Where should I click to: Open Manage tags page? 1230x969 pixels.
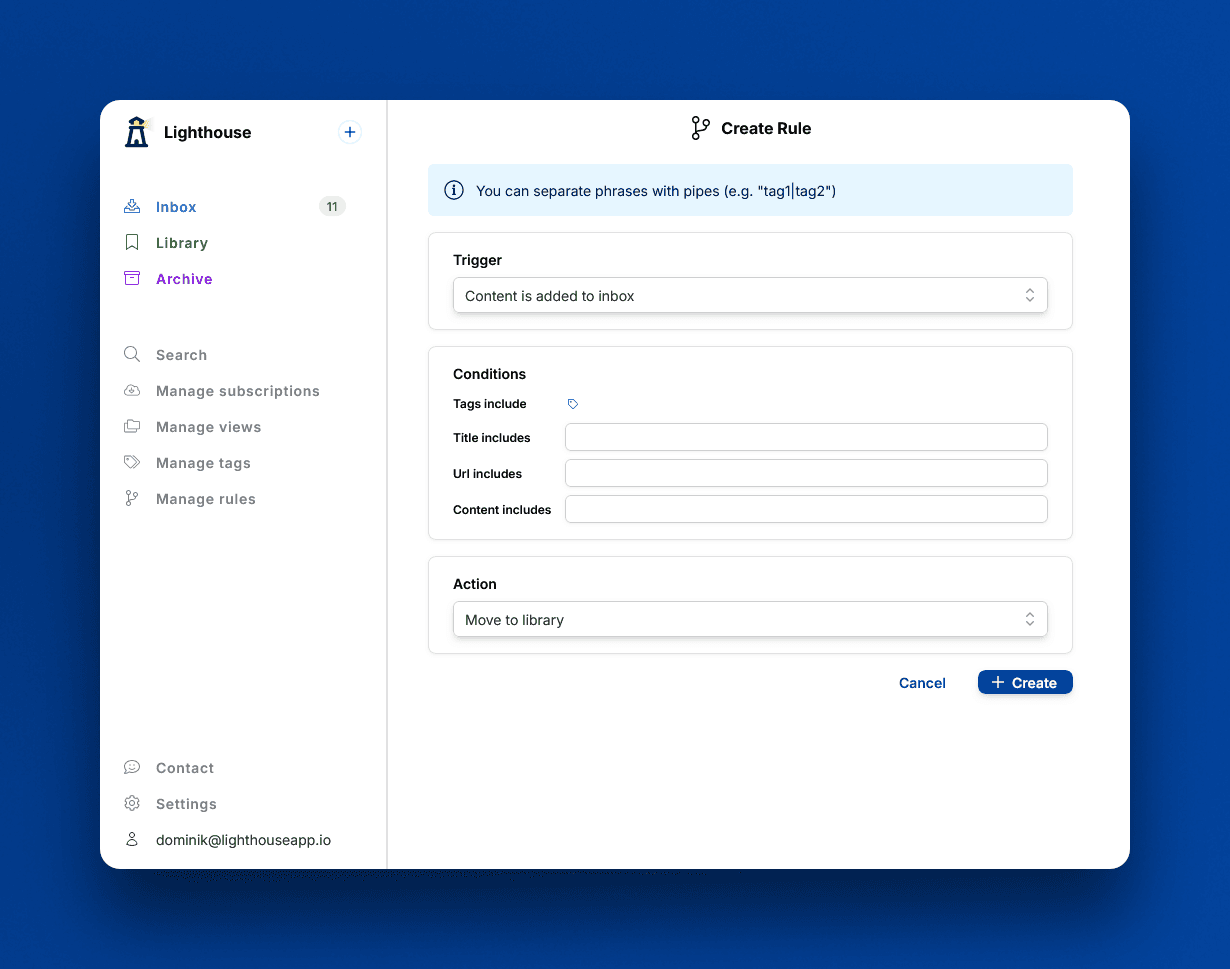(203, 463)
